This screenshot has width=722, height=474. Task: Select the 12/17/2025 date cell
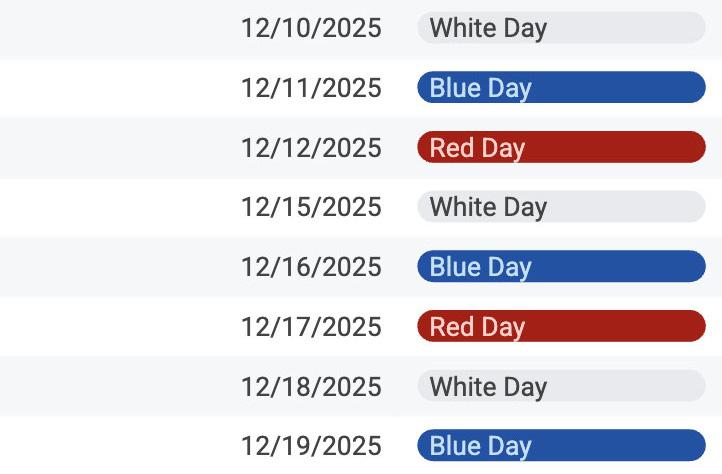click(x=311, y=327)
